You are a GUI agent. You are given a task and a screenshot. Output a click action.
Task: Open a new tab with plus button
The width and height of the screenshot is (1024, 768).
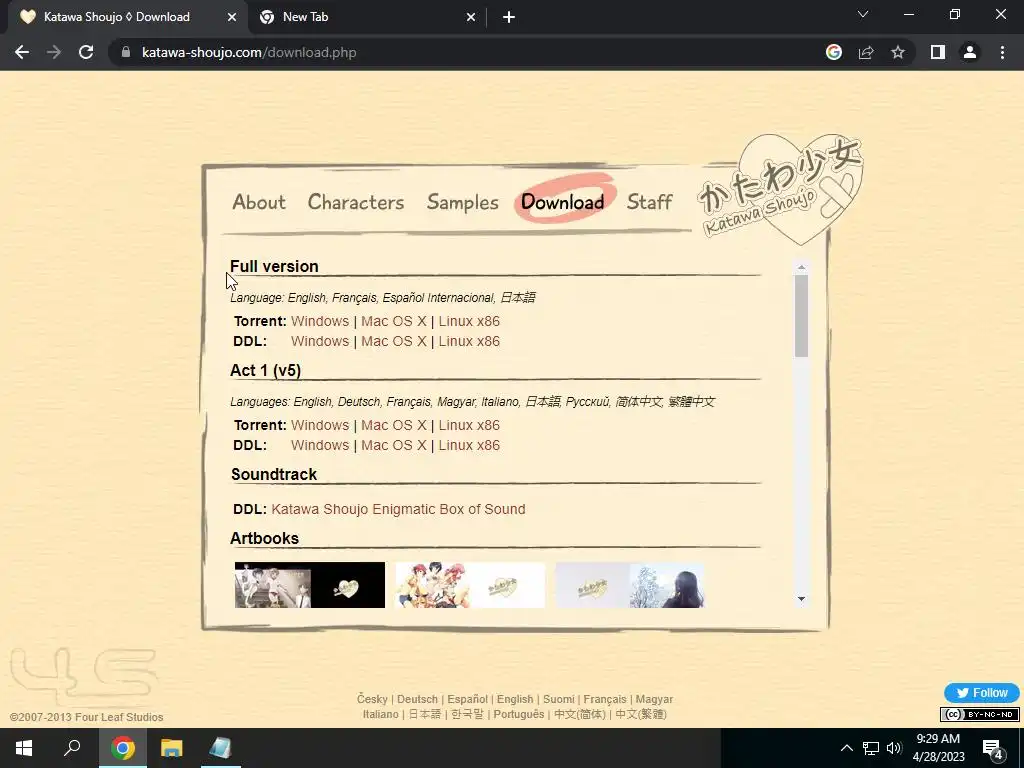click(x=509, y=17)
